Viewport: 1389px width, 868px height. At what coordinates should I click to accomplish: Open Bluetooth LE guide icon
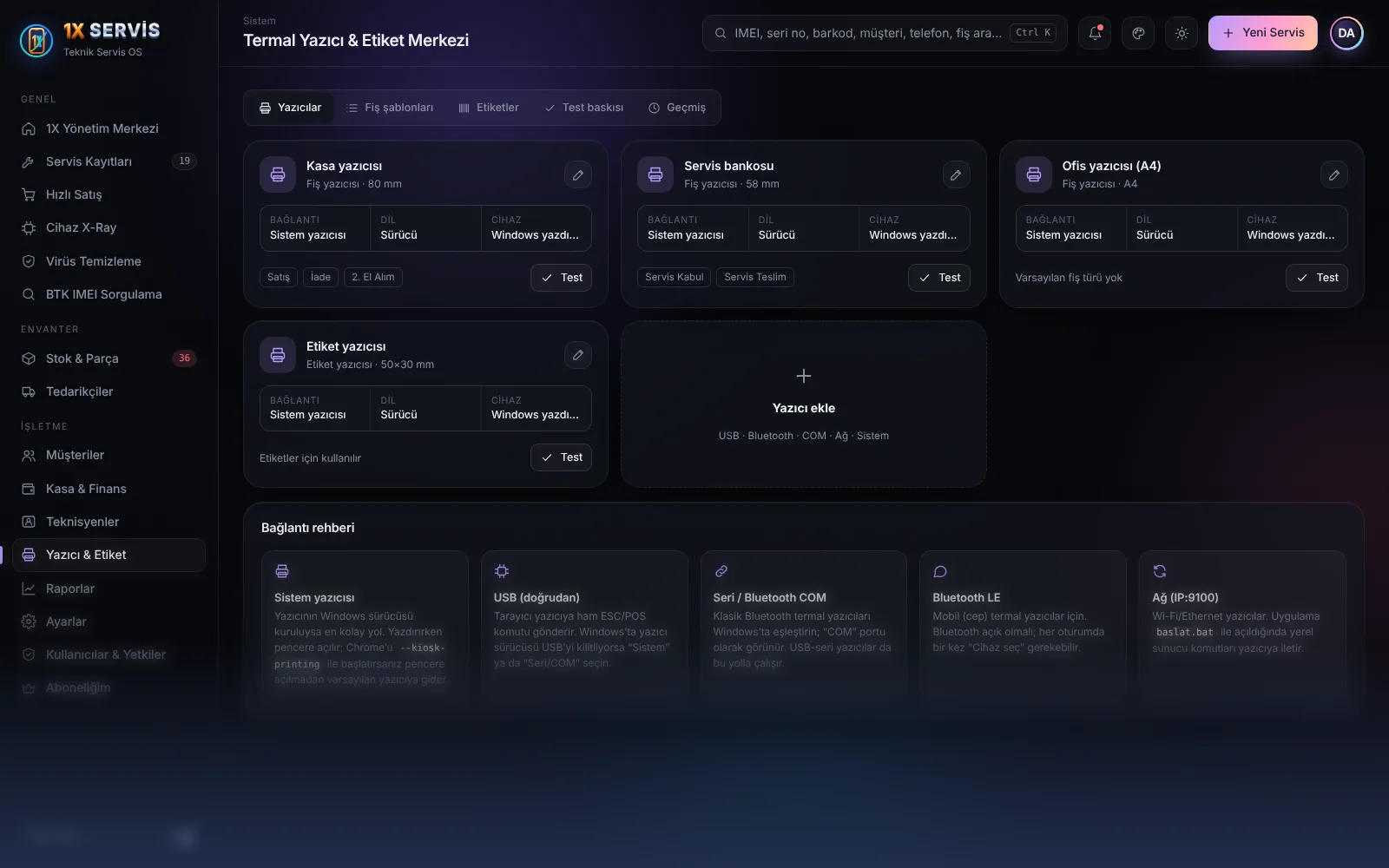click(940, 571)
